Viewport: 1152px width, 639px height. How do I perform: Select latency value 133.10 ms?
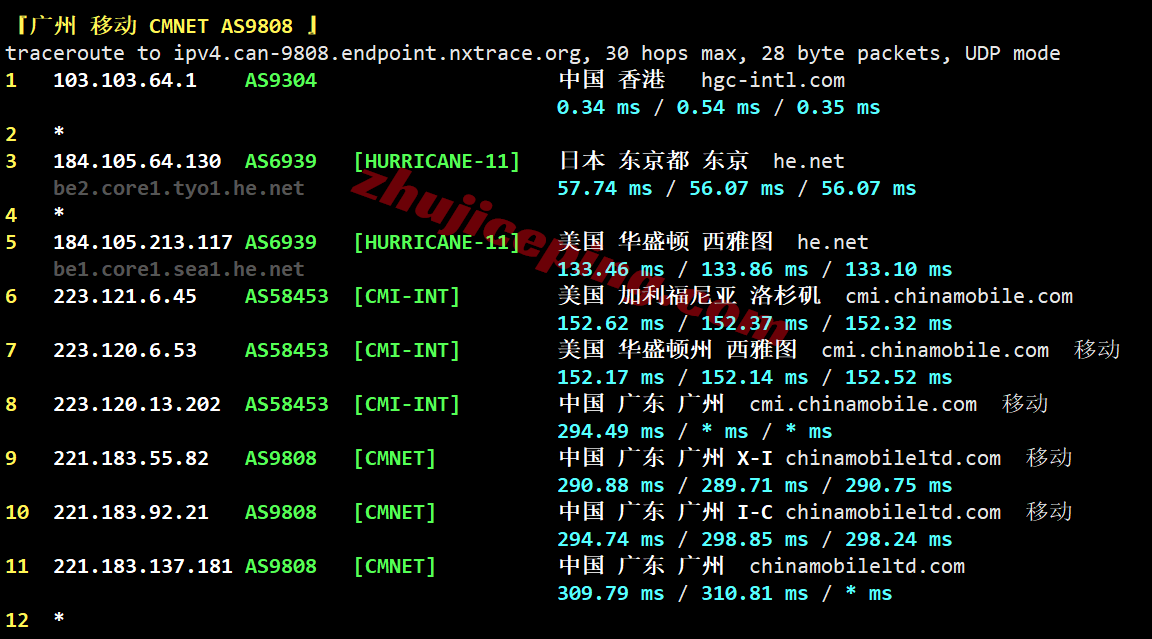[898, 269]
